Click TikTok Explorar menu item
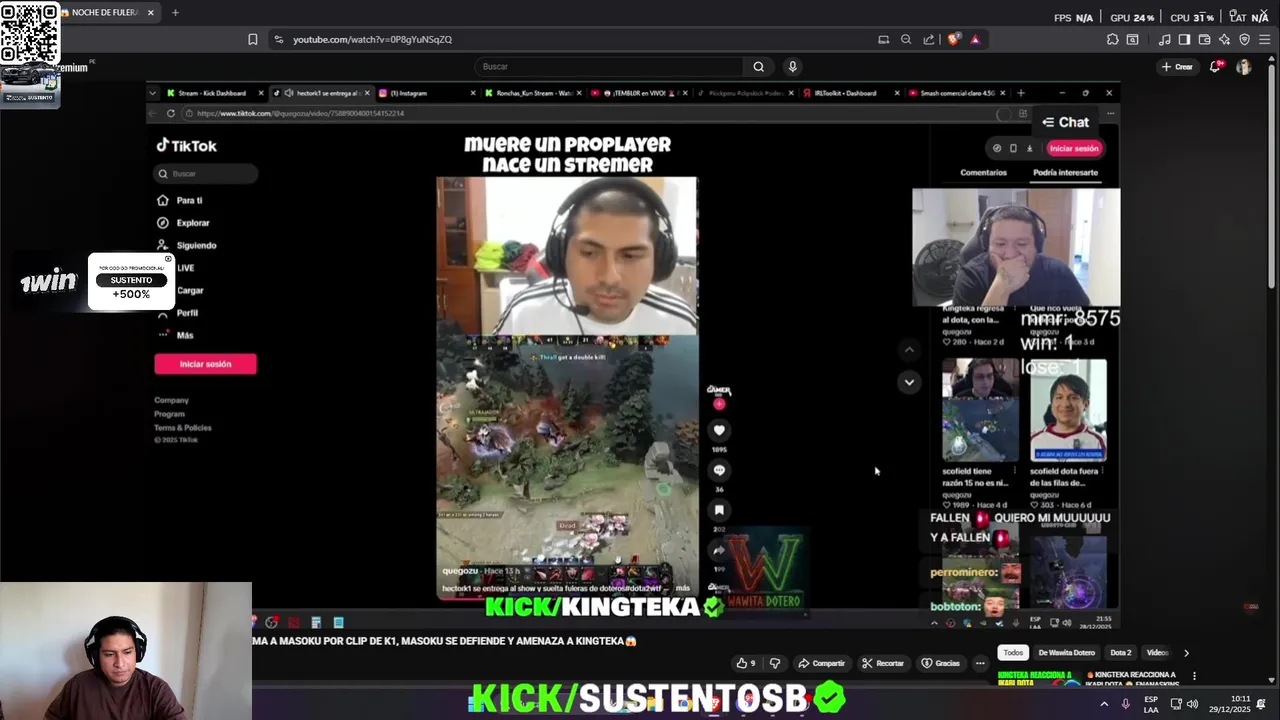1280x720 pixels. pyautogui.click(x=184, y=223)
